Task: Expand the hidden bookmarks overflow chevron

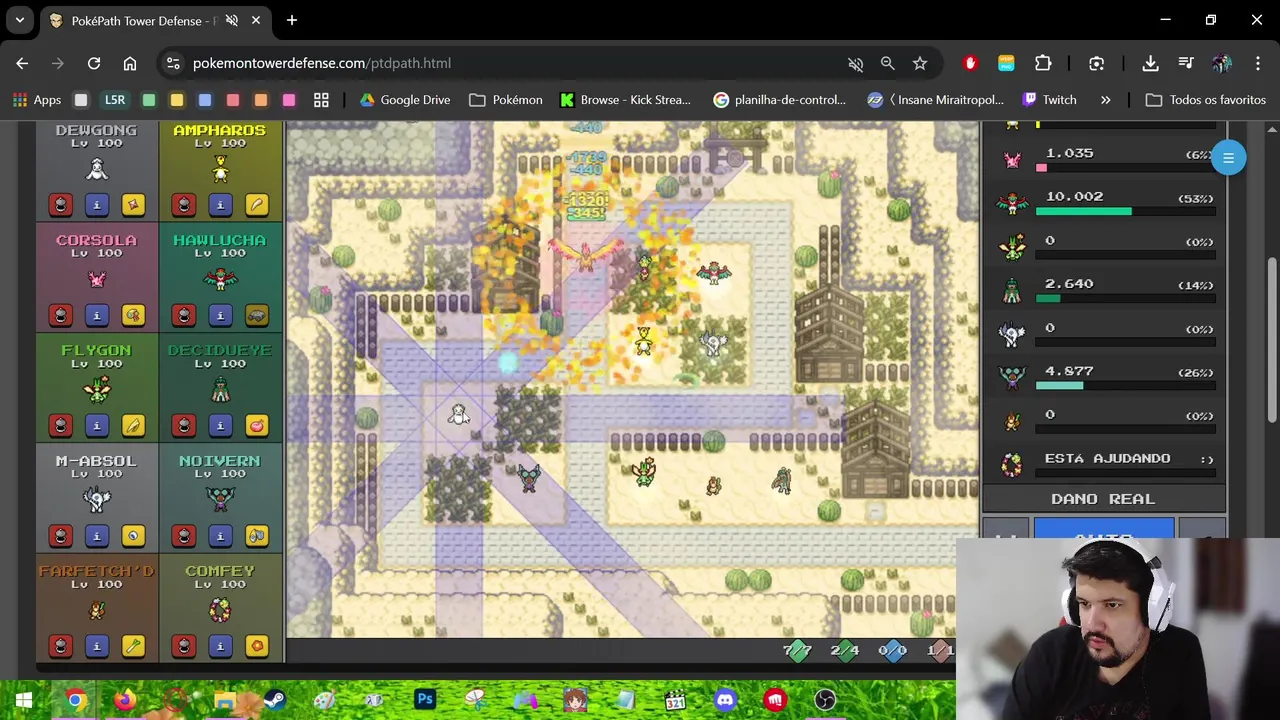Action: pyautogui.click(x=1105, y=100)
